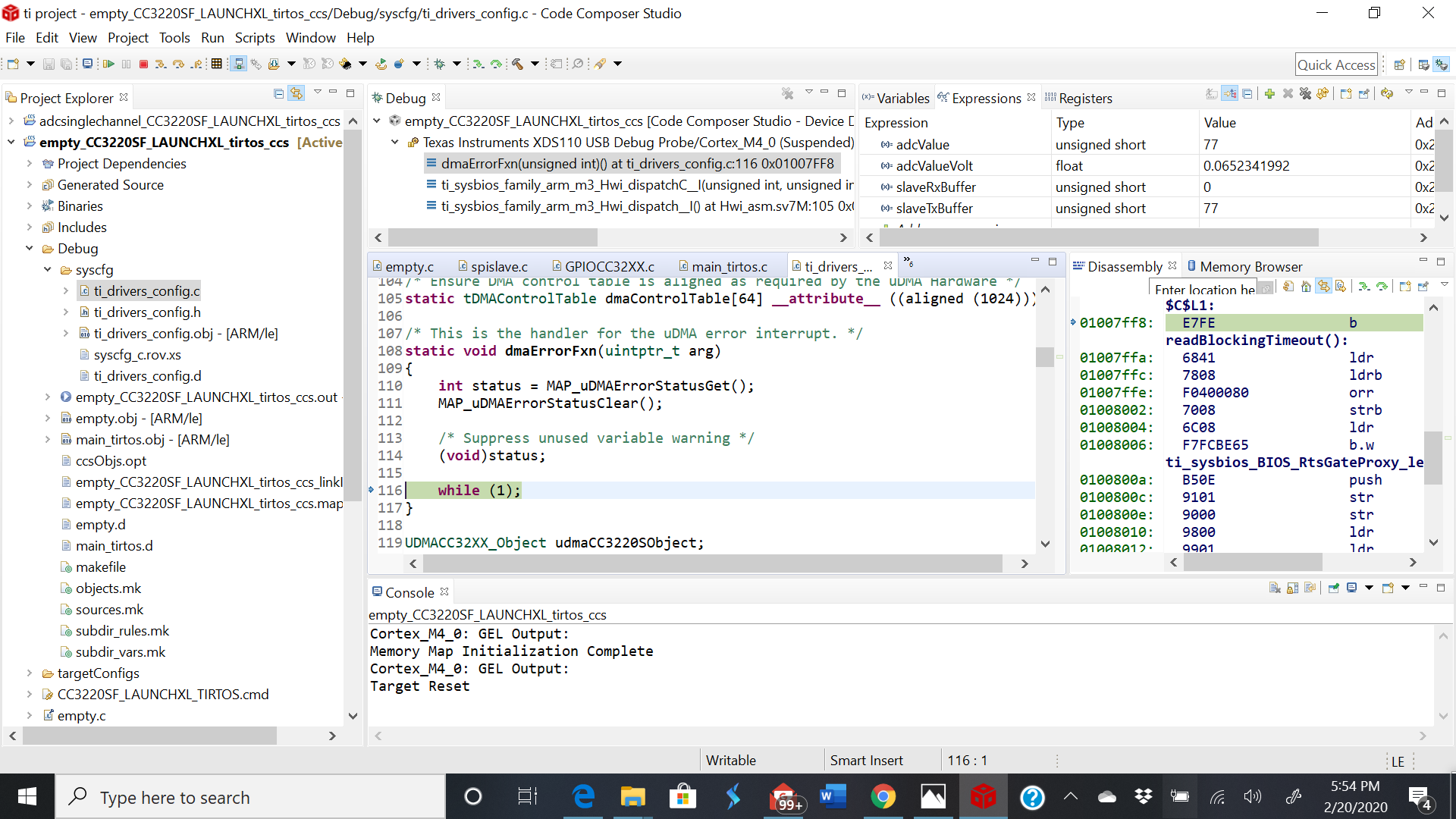The image size is (1456, 819).
Task: Open Microsoft Word from the taskbar
Action: pos(833,797)
